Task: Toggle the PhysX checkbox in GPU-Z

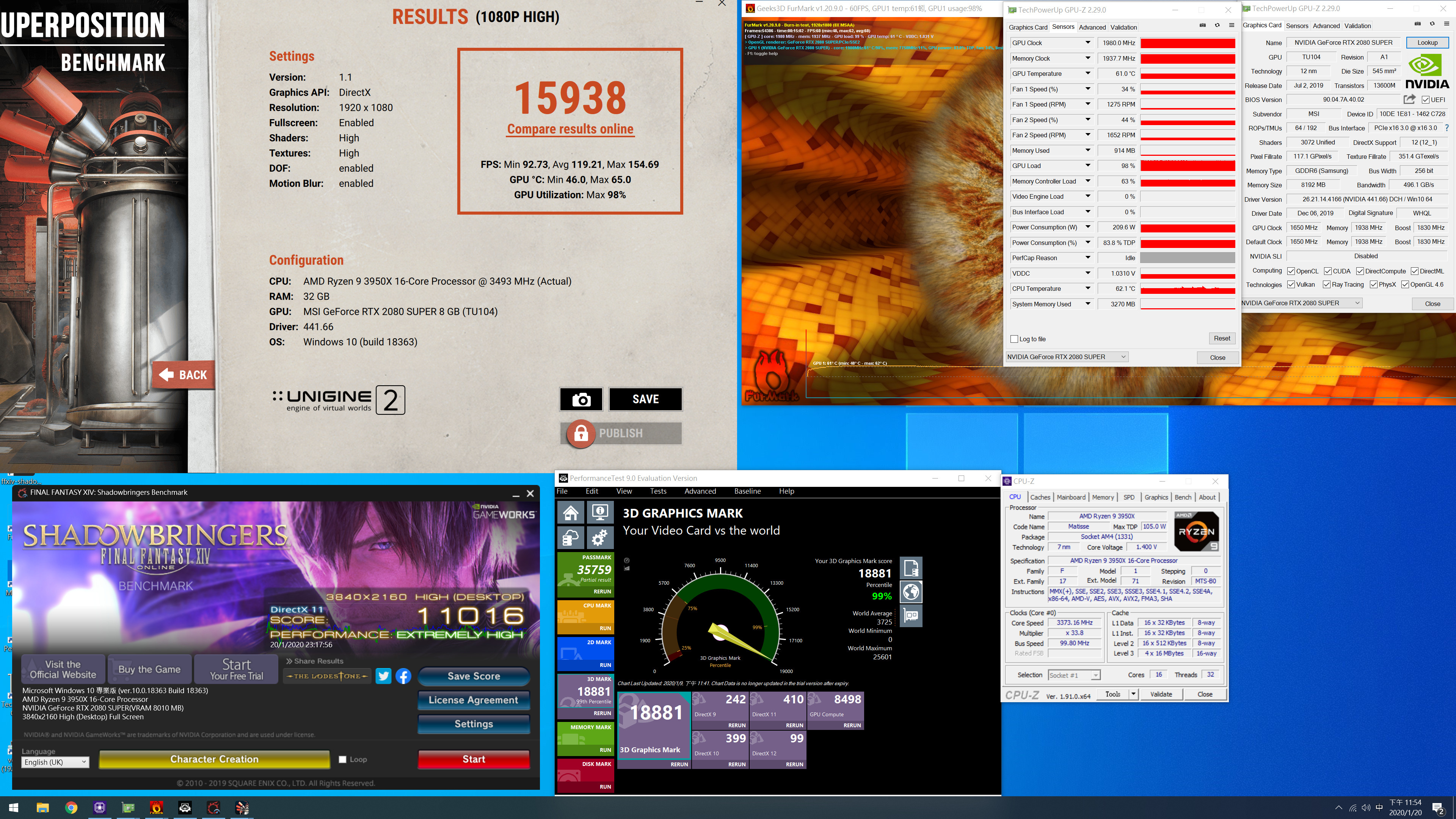Action: click(1373, 284)
